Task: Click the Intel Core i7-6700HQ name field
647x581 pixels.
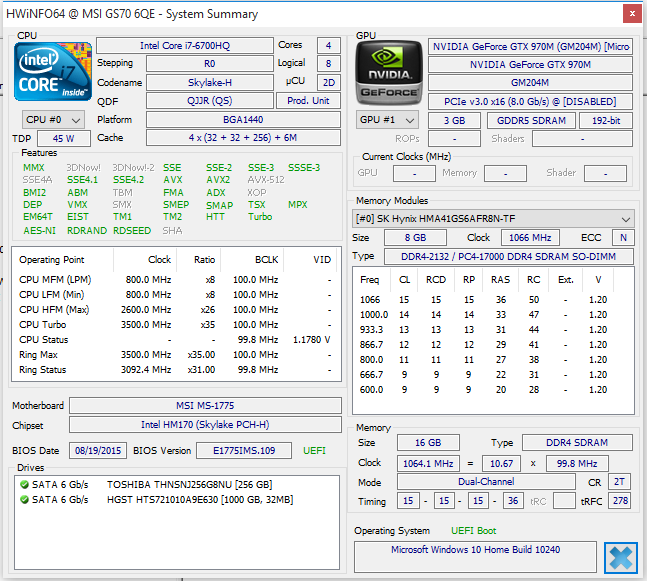Action: pos(185,45)
